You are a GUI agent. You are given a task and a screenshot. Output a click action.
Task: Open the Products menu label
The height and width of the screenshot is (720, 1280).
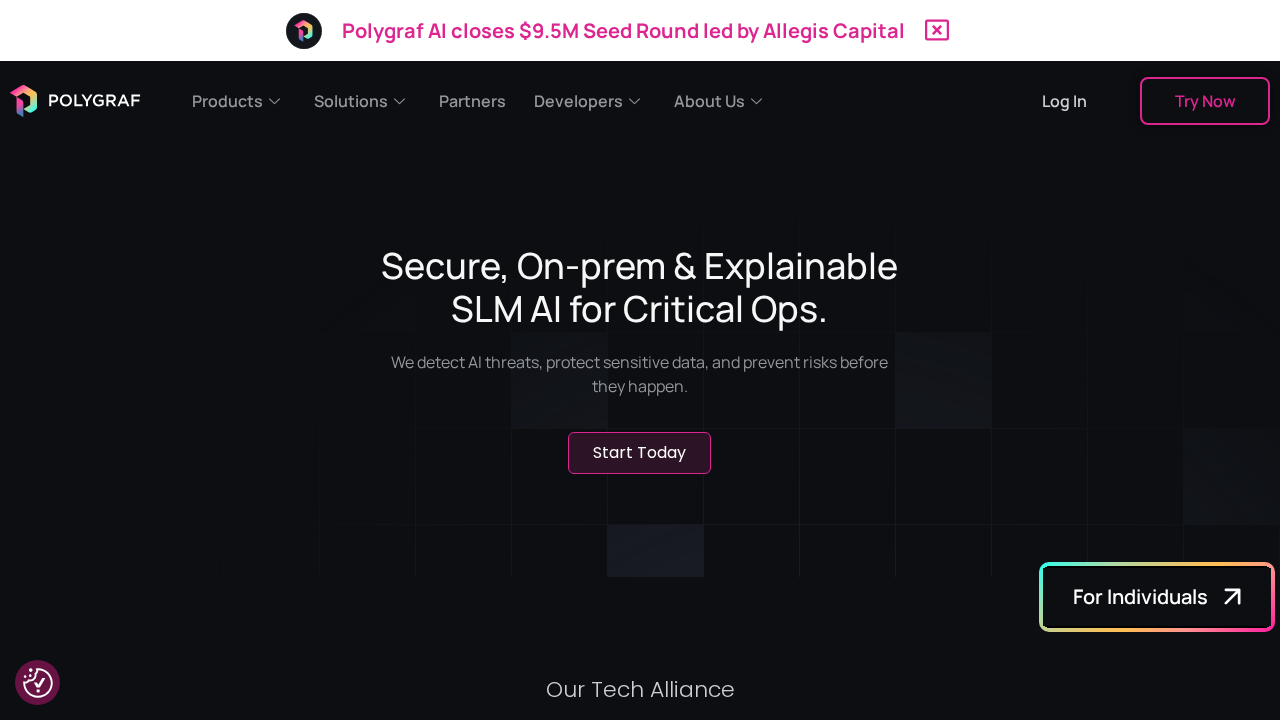tap(227, 101)
